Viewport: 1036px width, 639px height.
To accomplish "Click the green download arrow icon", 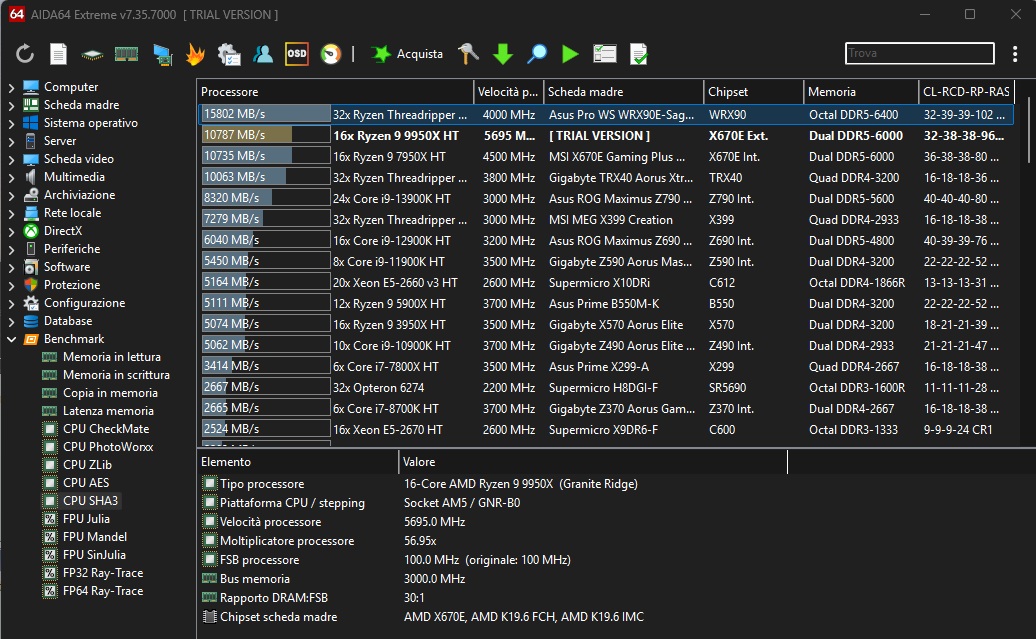I will [x=503, y=54].
